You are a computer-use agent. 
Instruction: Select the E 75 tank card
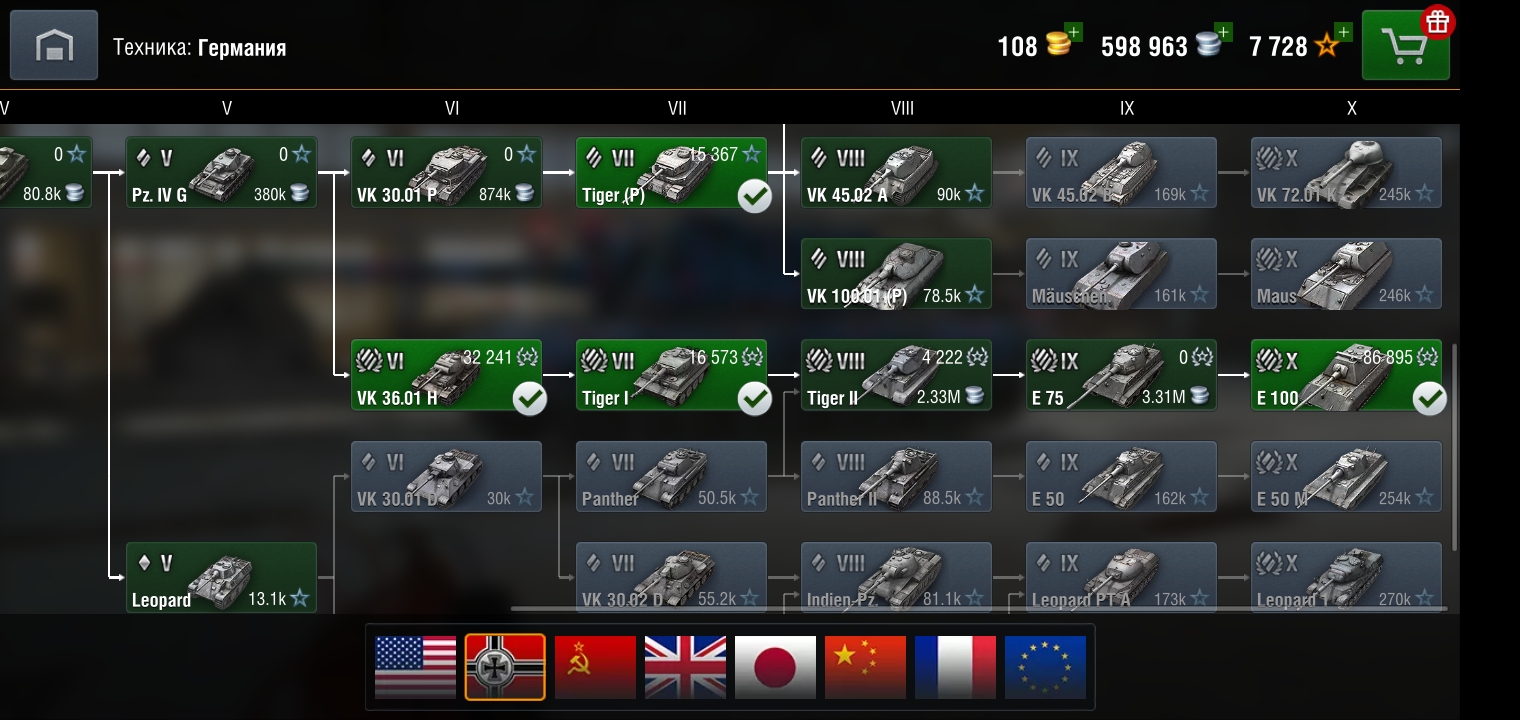click(1121, 375)
